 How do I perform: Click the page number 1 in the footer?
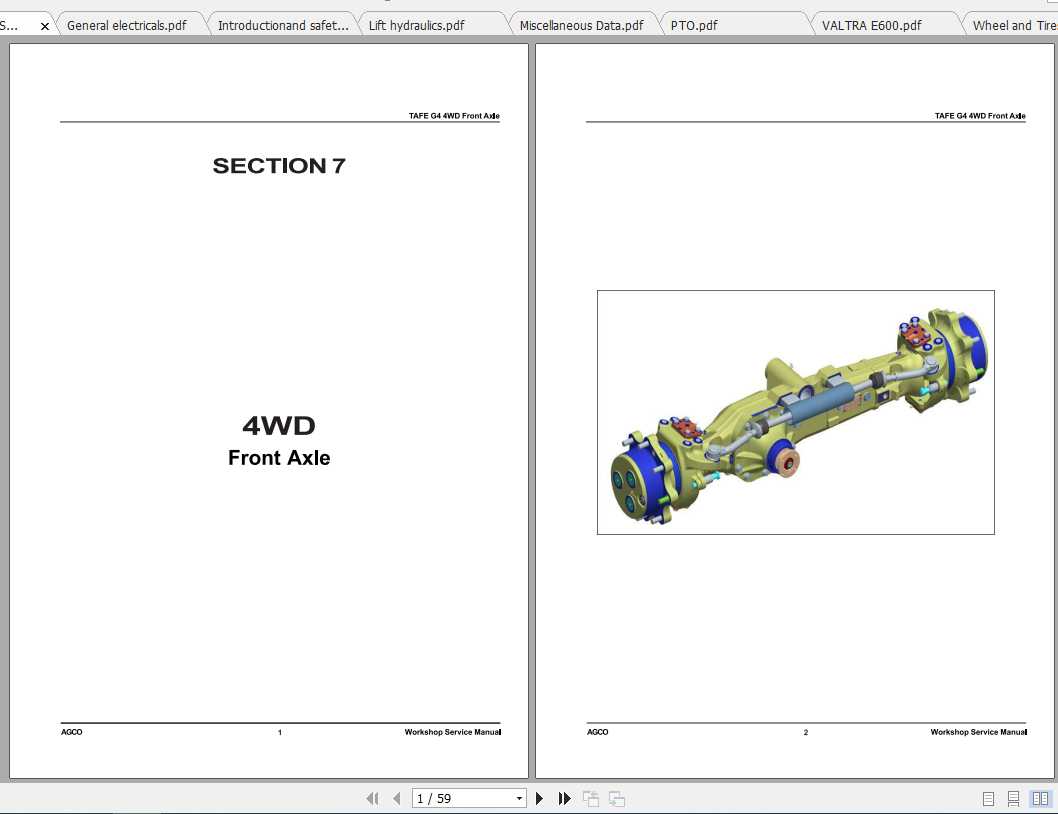coord(280,732)
